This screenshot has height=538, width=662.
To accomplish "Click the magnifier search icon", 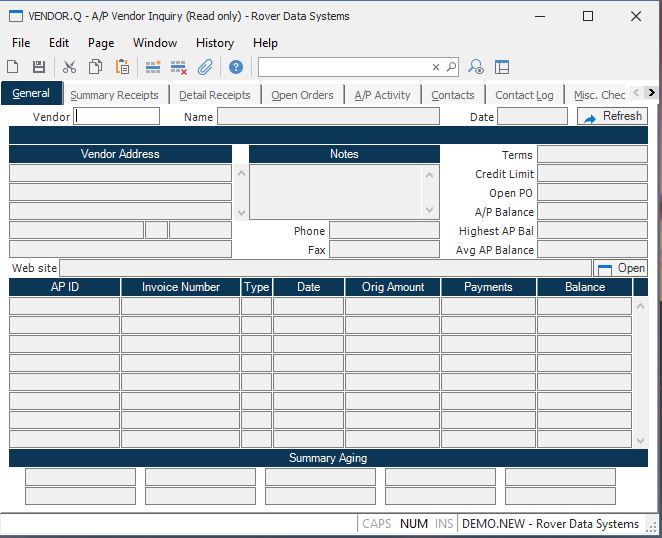I will 451,67.
